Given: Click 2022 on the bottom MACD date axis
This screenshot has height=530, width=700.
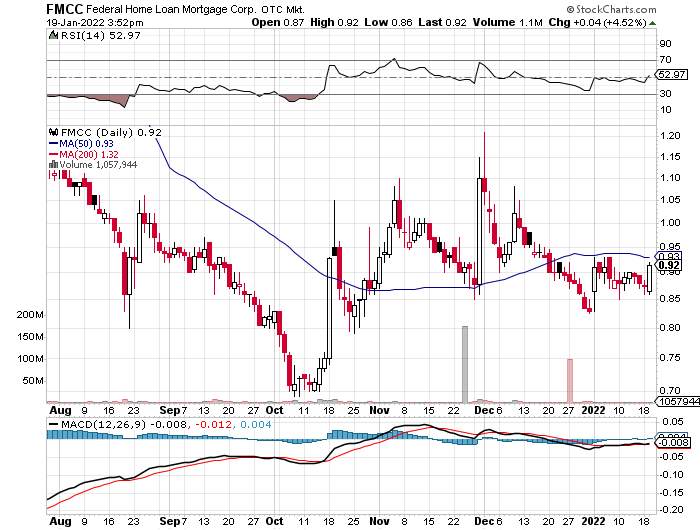Looking at the screenshot, I should (x=593, y=521).
